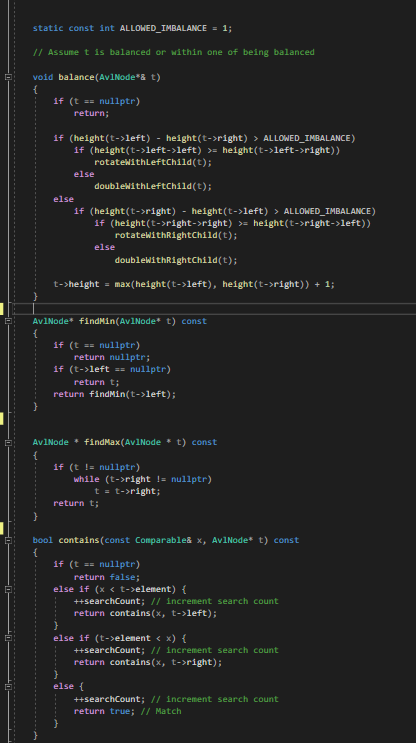Place cursor on 'static const int ALLOWED_IMBALANCE = 1;' line
Viewport: 416px width, 743px height.
(x=133, y=28)
